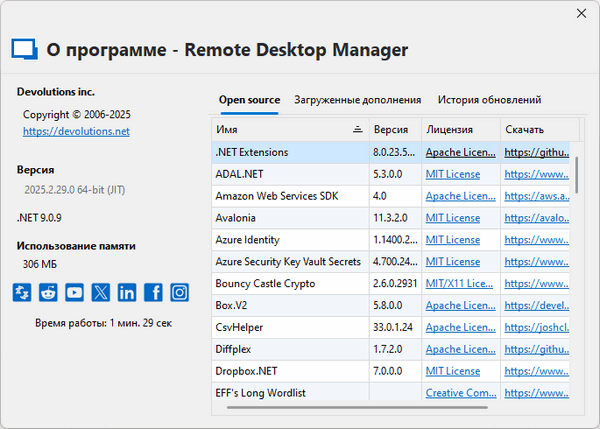Open the MIT License link for ADAL.NET

point(453,174)
